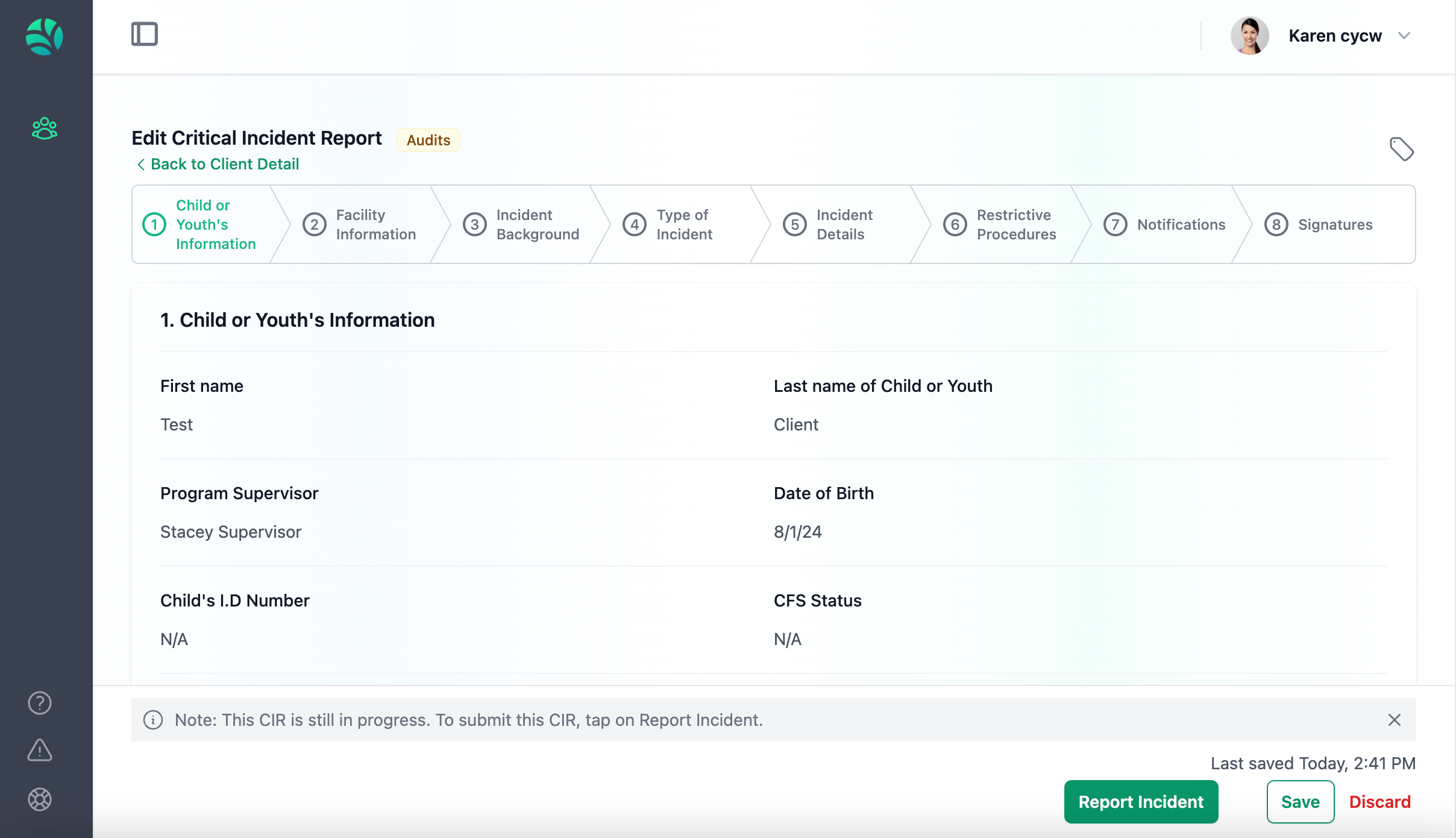Open the Signatures step

pyautogui.click(x=1320, y=224)
